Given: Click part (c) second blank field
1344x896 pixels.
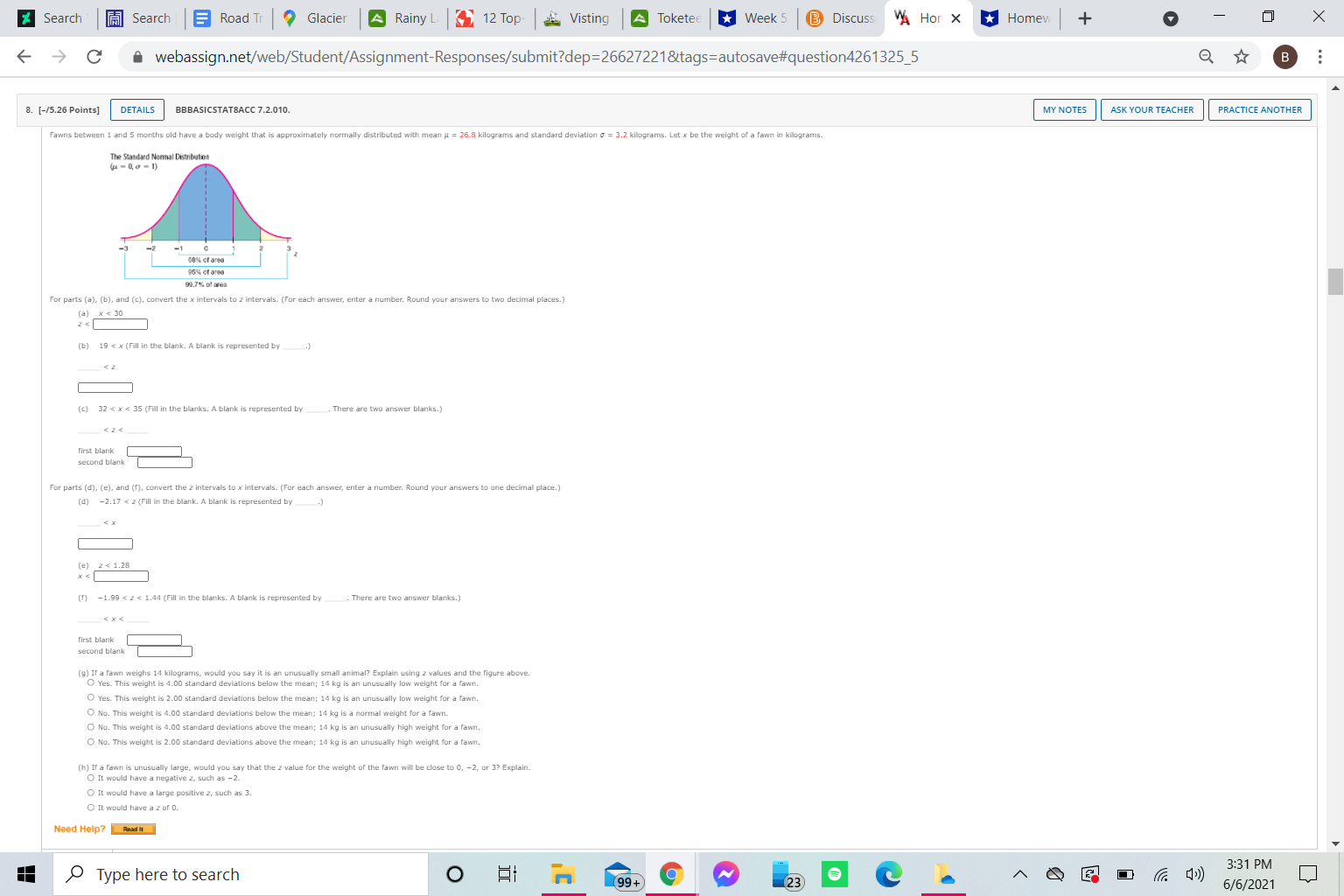Looking at the screenshot, I should click(164, 462).
